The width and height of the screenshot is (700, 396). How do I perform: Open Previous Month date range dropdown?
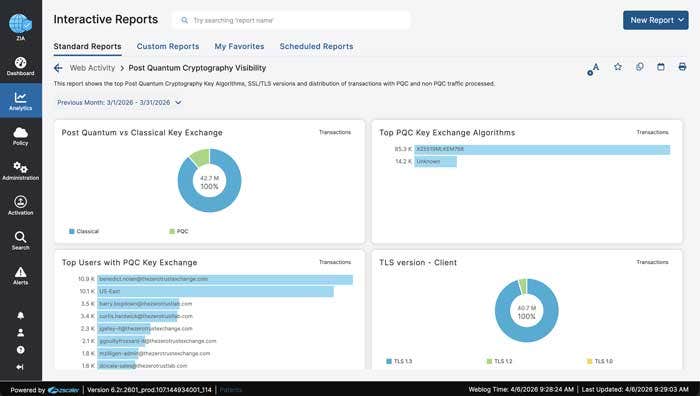119,103
